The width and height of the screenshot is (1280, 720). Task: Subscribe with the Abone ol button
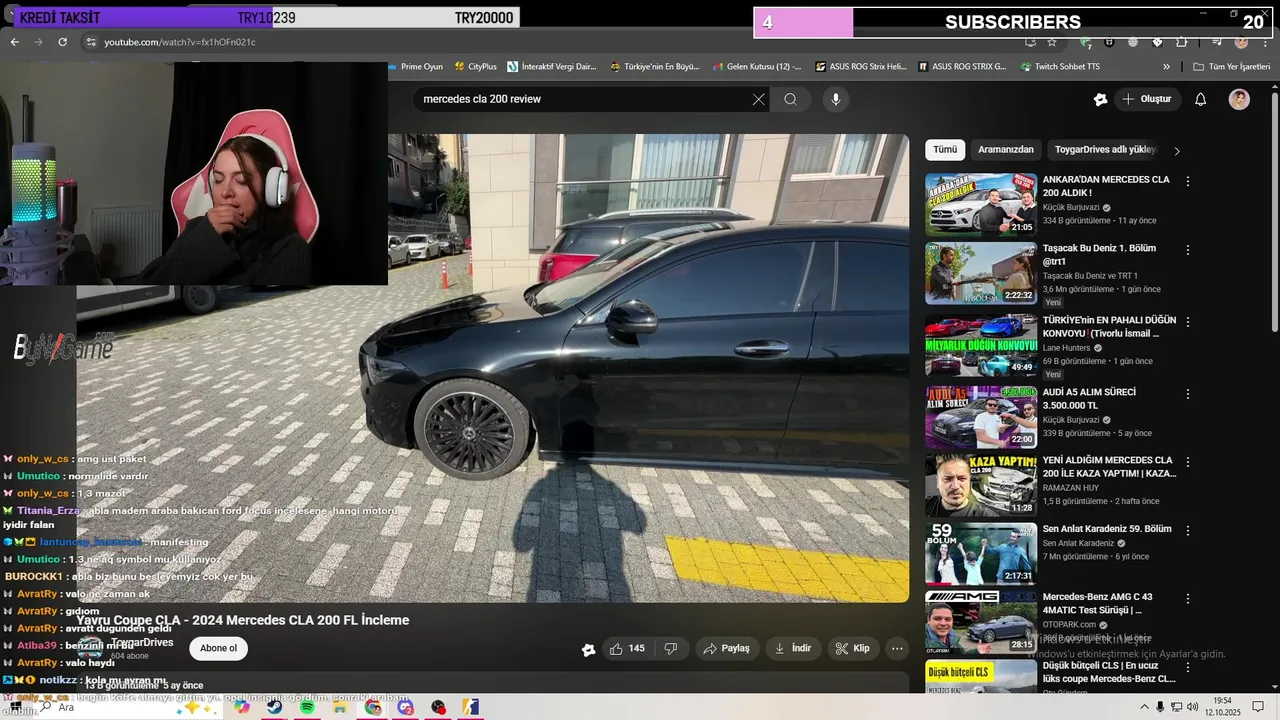point(219,648)
